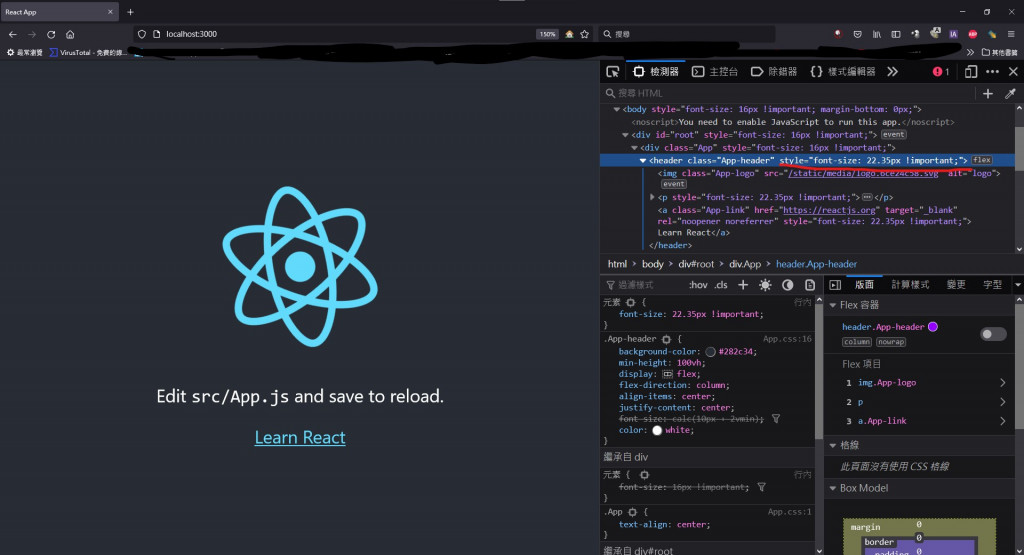Switch to the 字型 Fonts tab
Screen dimensions: 1024x555
(x=993, y=285)
